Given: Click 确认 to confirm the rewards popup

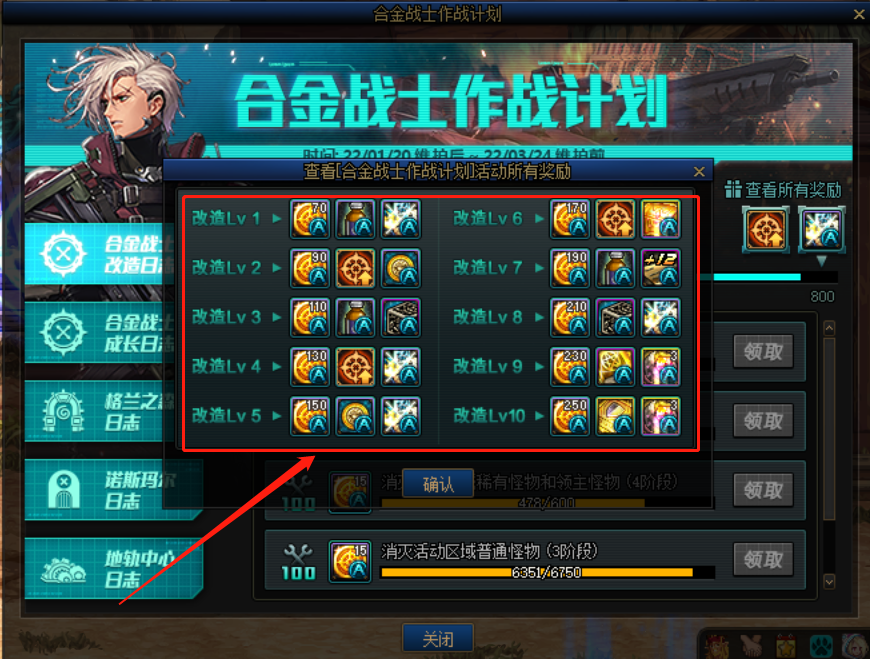Looking at the screenshot, I should pos(438,484).
